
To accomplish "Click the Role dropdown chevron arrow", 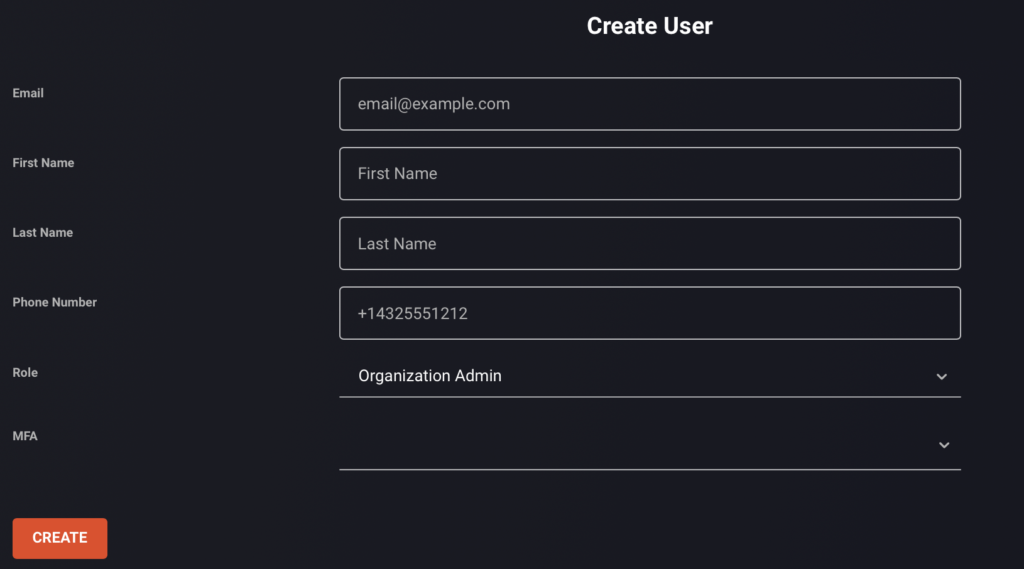I will point(941,376).
